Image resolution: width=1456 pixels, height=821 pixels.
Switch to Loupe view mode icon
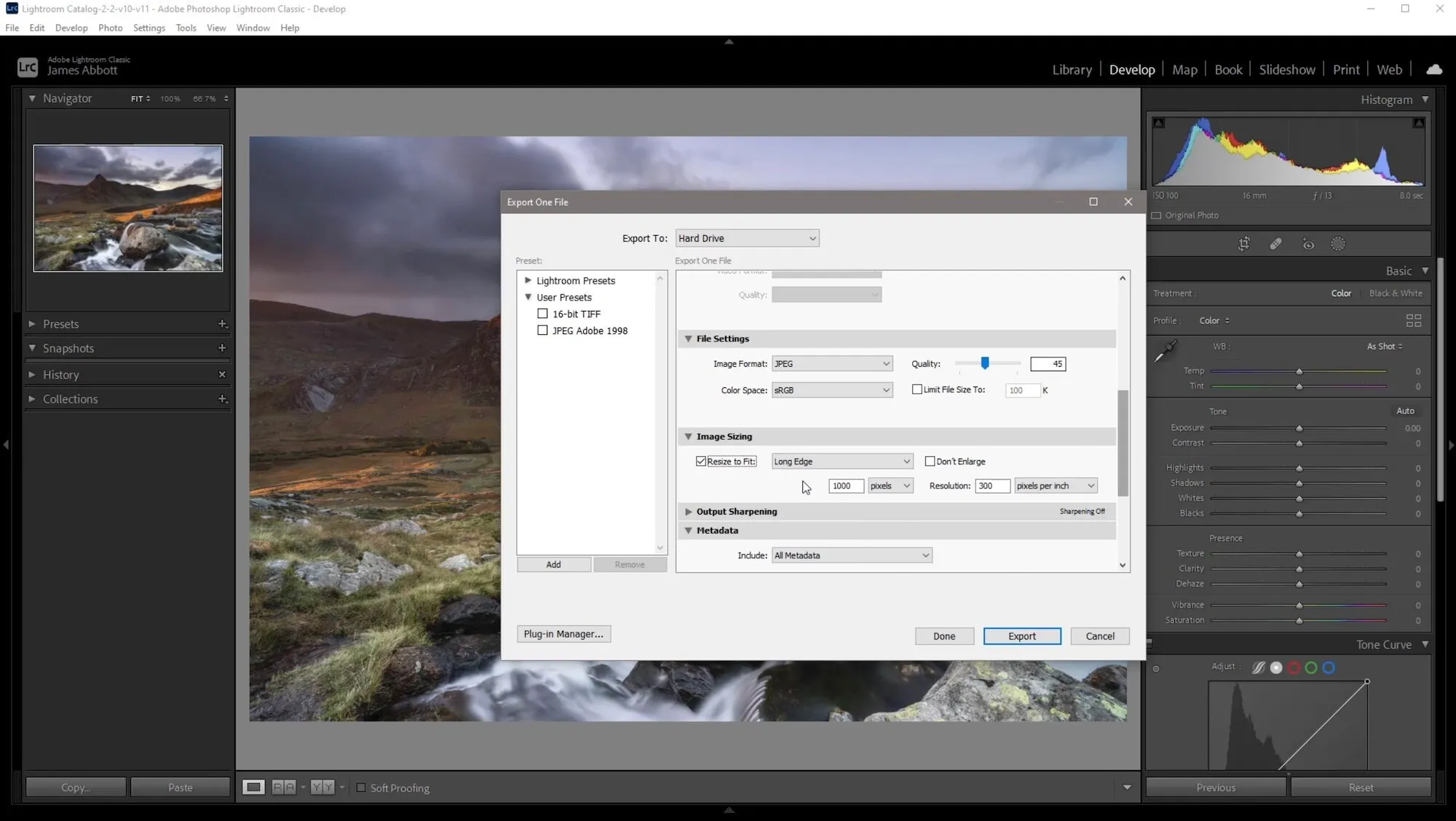[x=253, y=788]
